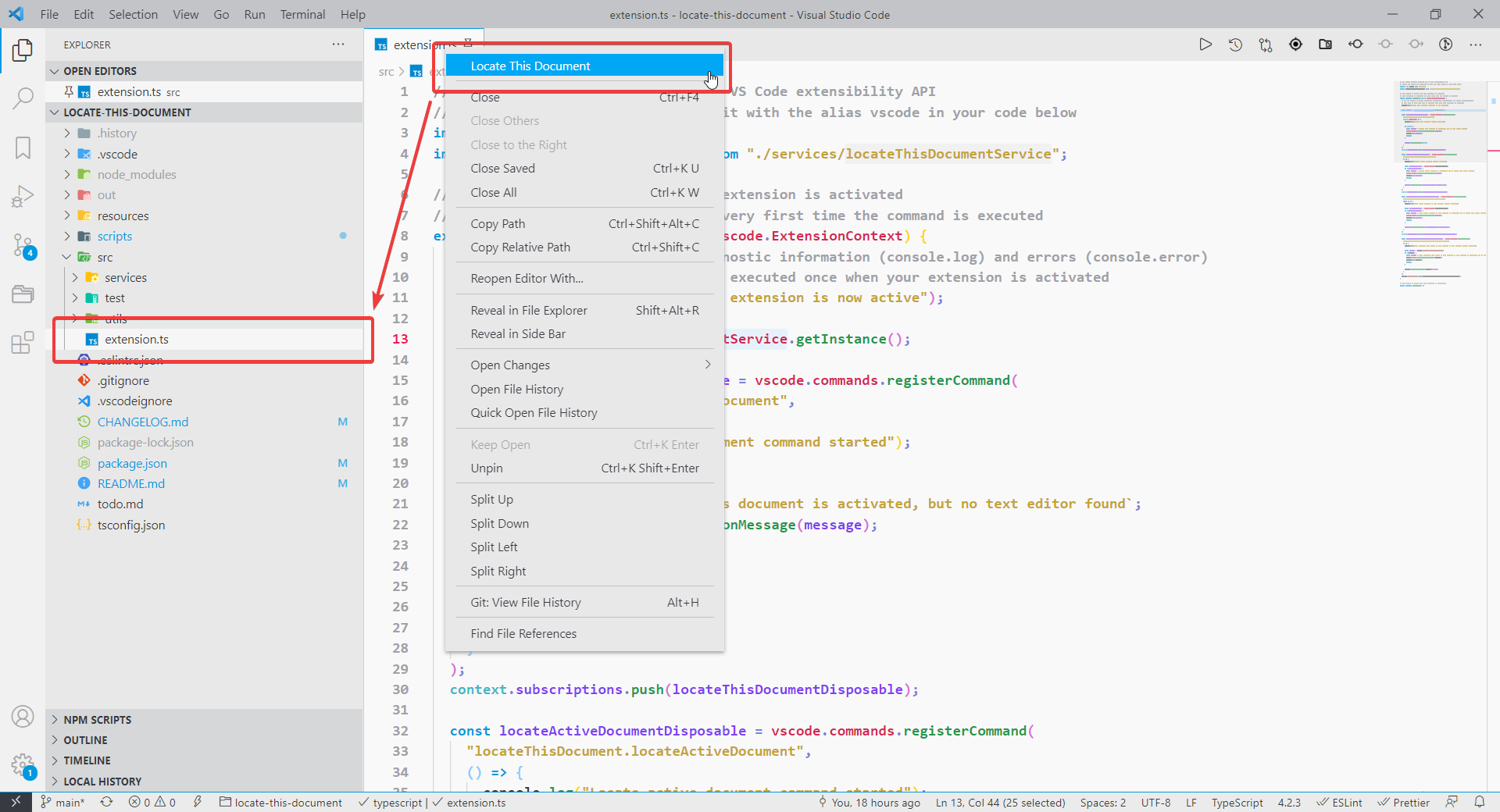This screenshot has height=812, width=1500.
Task: Open the Terminal menu
Action: coord(302,14)
